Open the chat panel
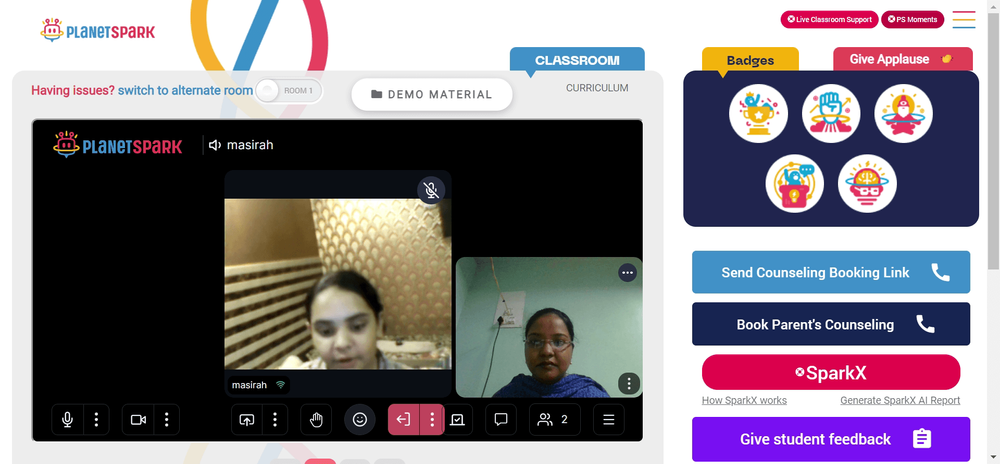The image size is (1000, 464). coord(501,419)
